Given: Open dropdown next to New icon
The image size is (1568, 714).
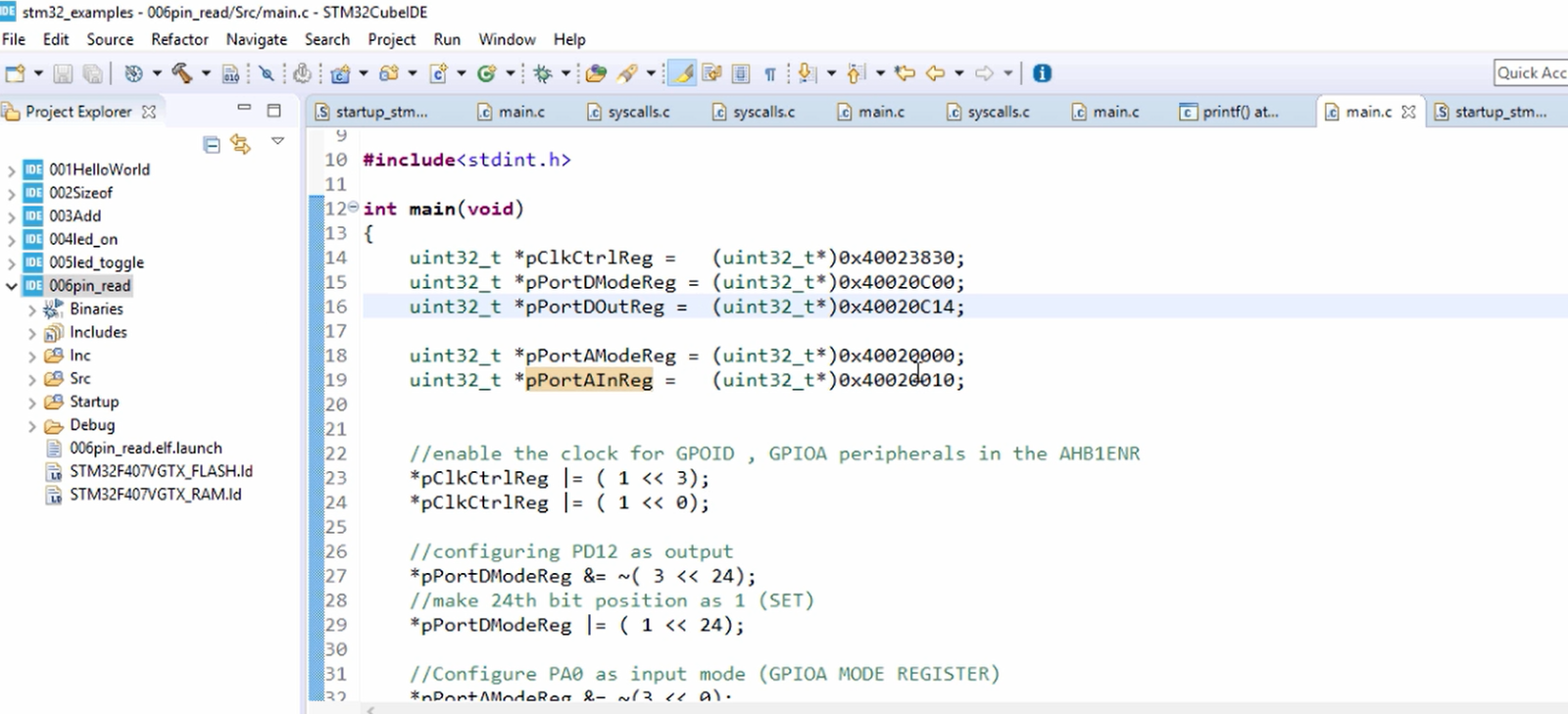Looking at the screenshot, I should (38, 73).
